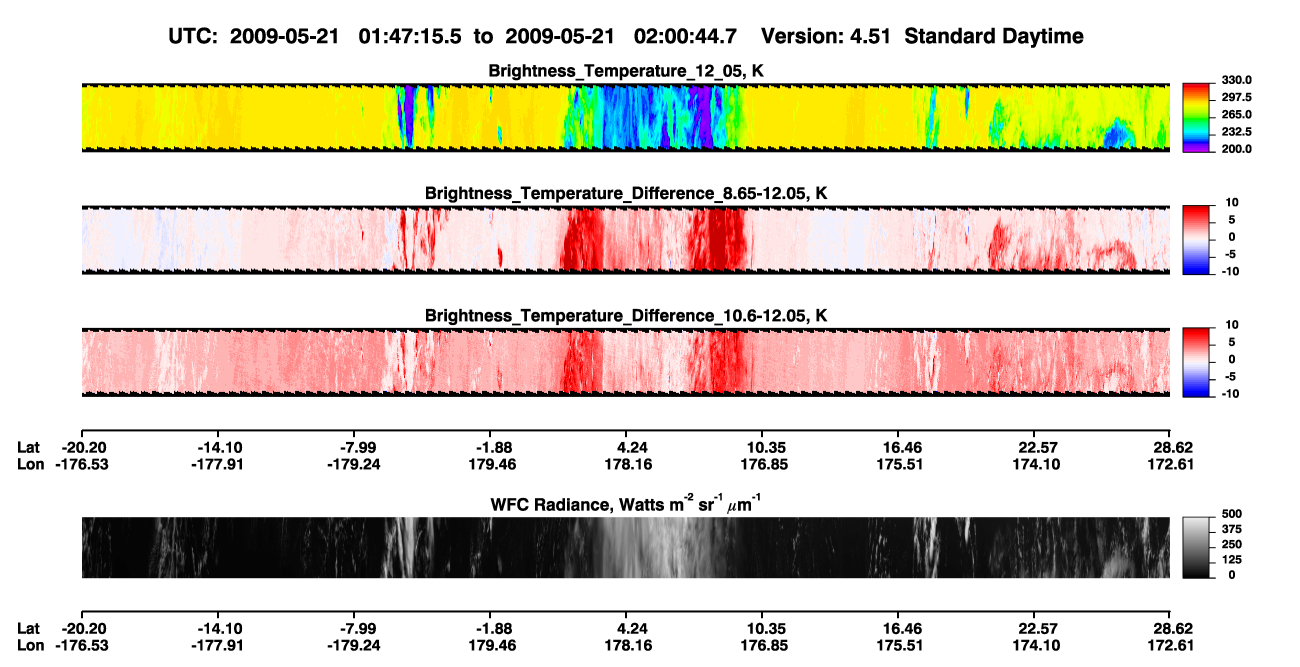
Task: Click latitude '-20.20' on axis above WFC title
Action: [x=84, y=447]
